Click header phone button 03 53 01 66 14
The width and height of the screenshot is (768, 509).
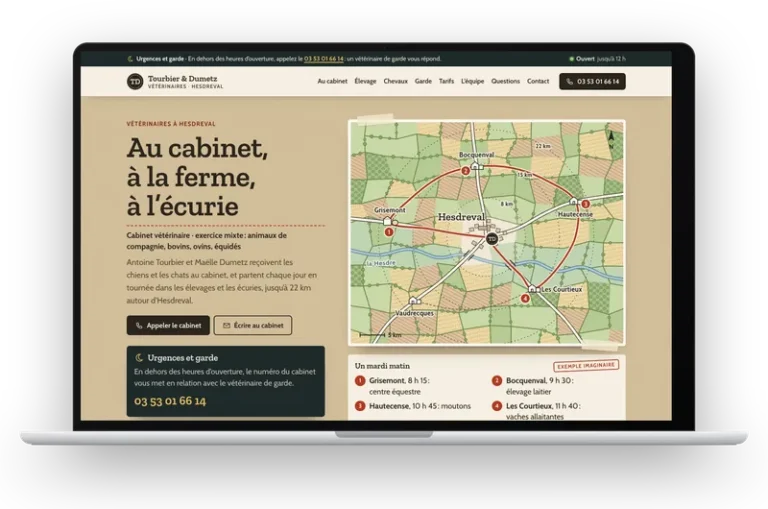coord(592,81)
